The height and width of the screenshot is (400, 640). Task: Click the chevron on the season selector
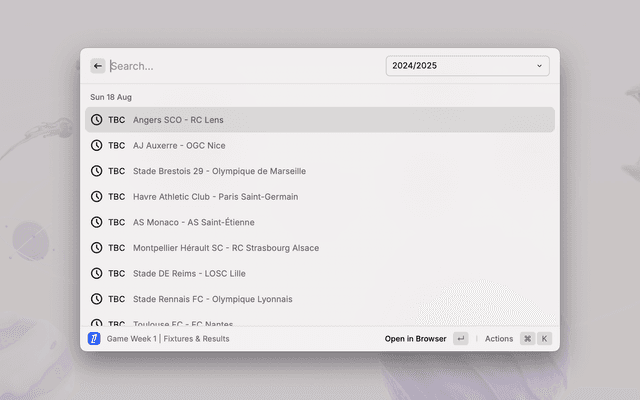point(540,66)
